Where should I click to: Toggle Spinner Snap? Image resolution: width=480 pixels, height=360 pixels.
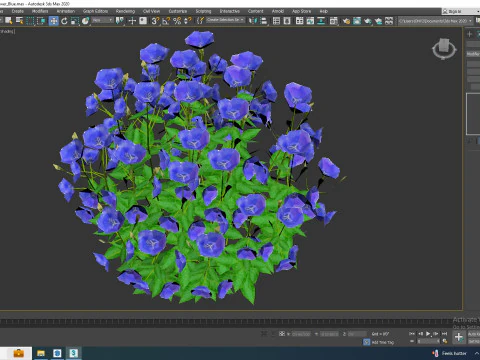[x=188, y=21]
